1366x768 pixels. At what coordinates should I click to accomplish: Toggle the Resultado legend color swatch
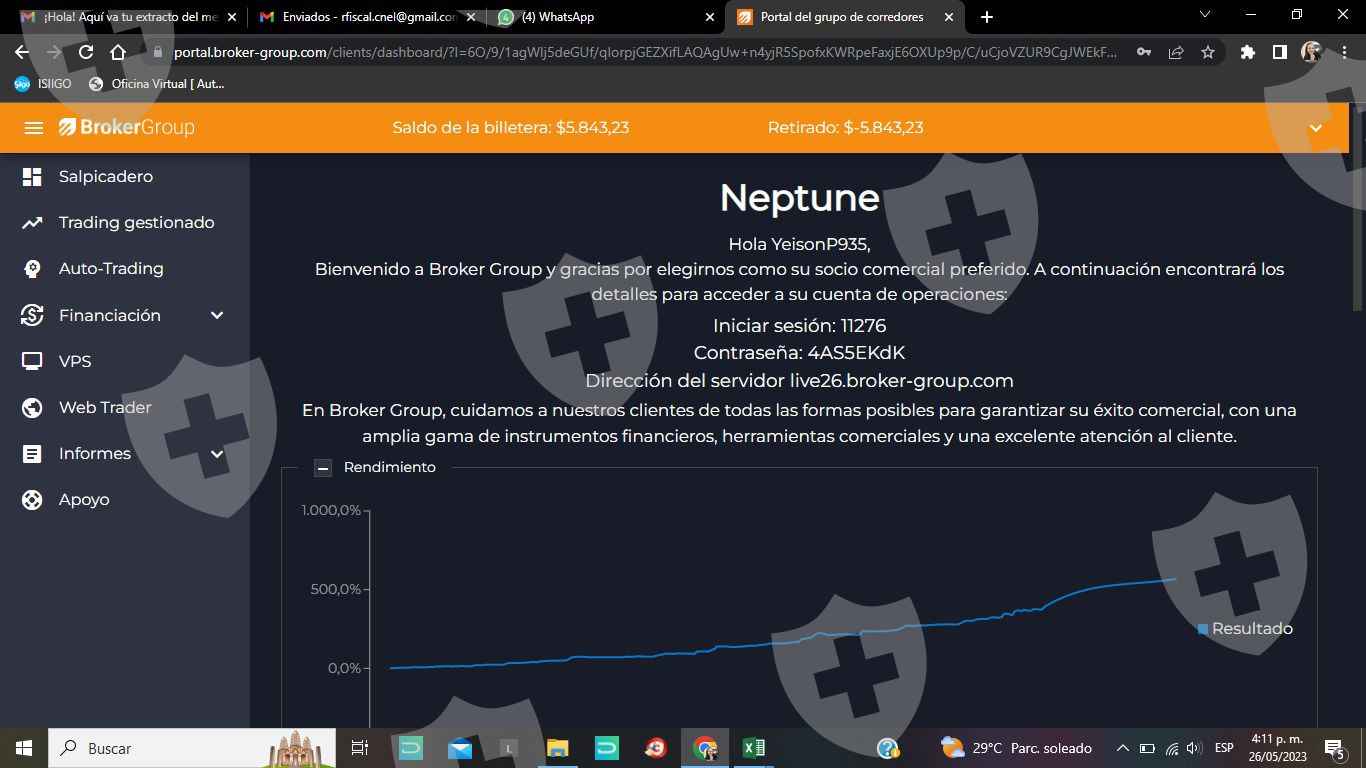click(1203, 629)
